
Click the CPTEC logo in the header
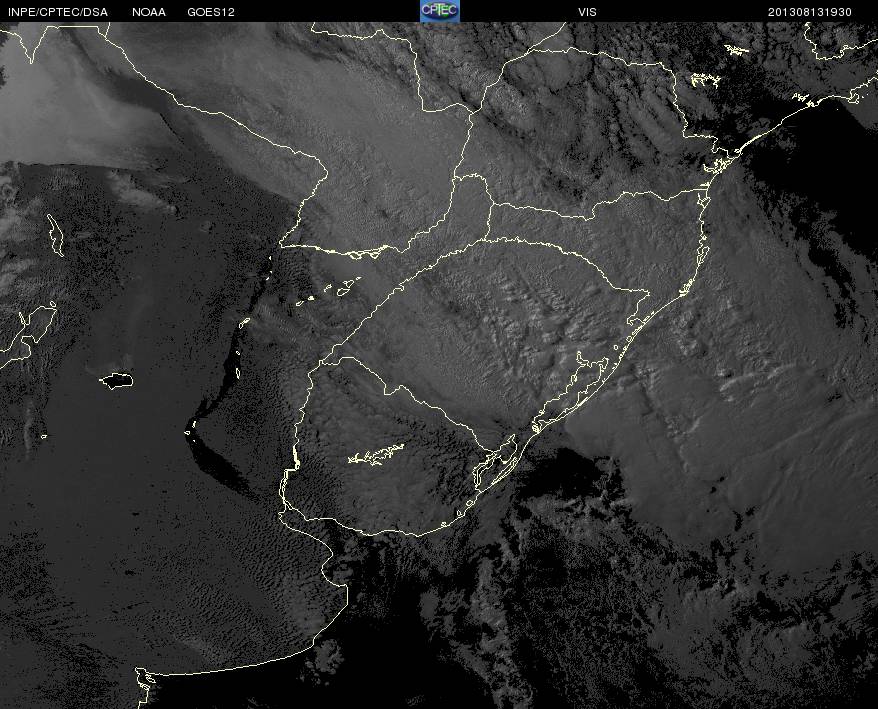439,10
